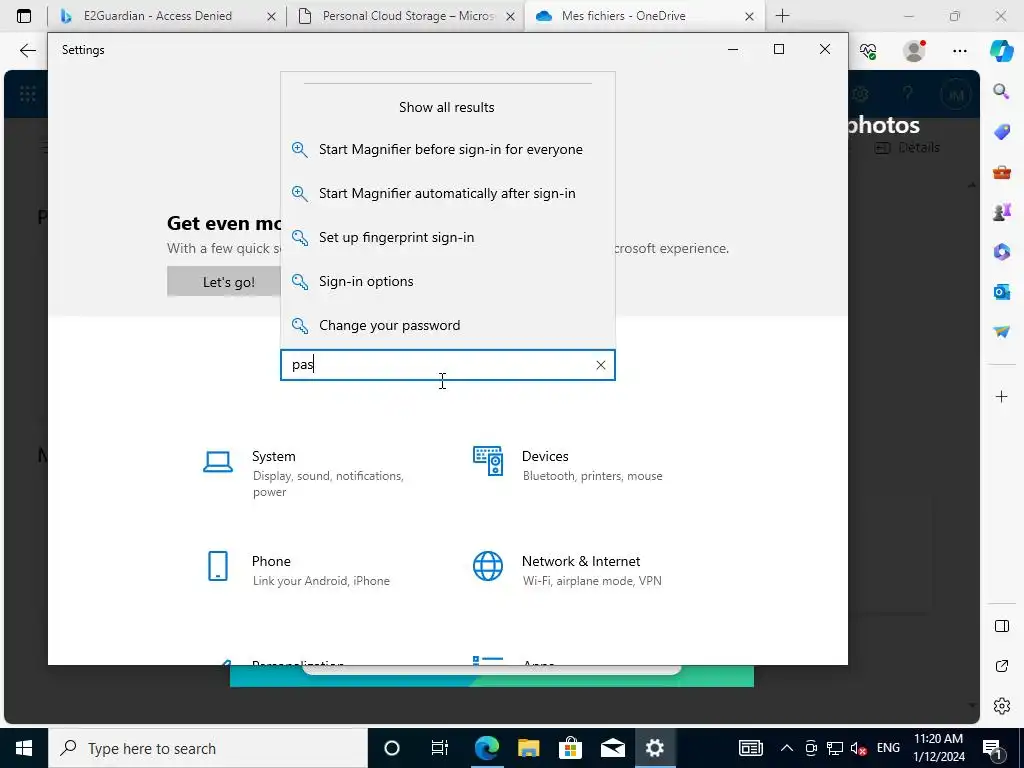Close the Personal Cloud Storage tab
This screenshot has width=1024, height=768.
(511, 16)
